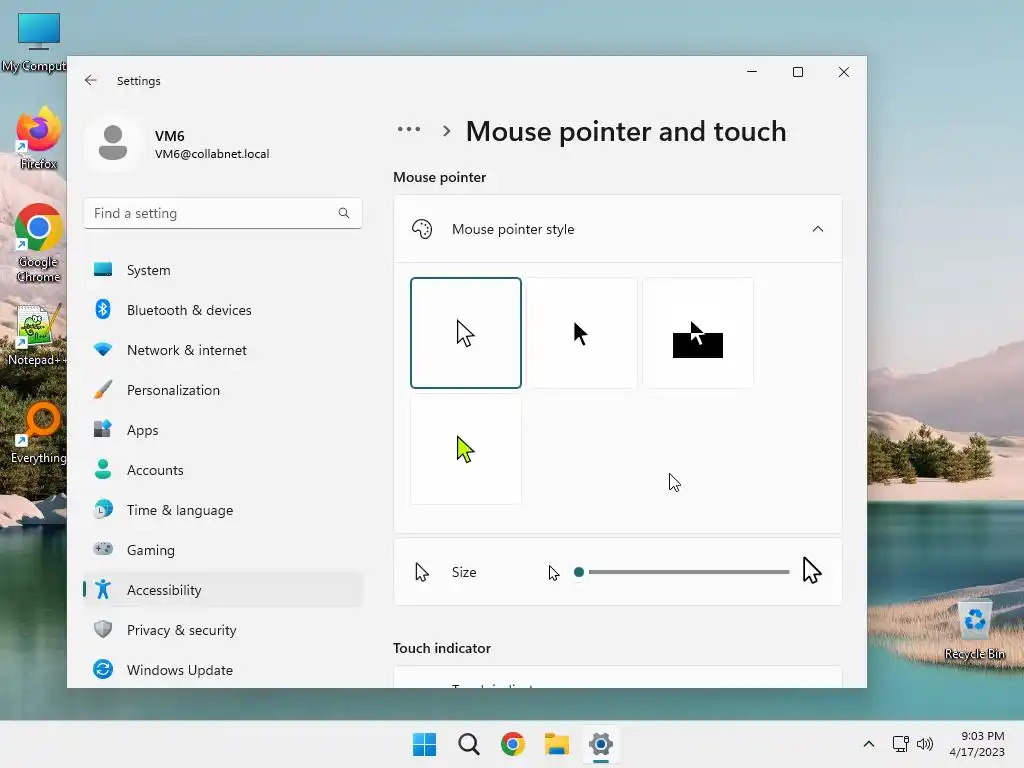
Task: Click the VM6 profile avatar picture
Action: pyautogui.click(x=113, y=143)
